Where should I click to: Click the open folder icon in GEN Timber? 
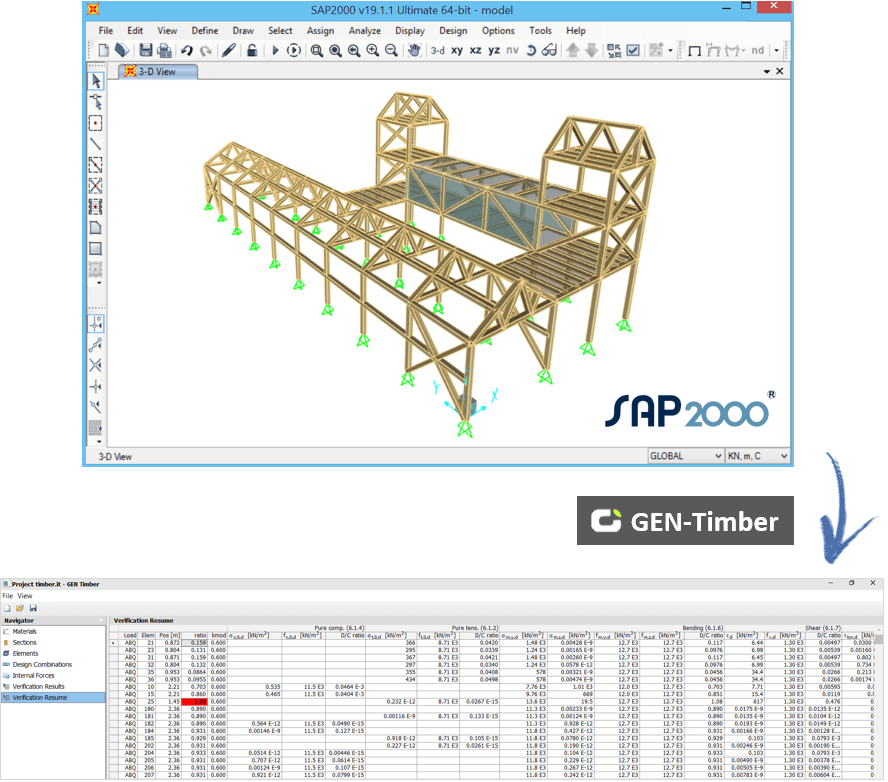coord(20,608)
